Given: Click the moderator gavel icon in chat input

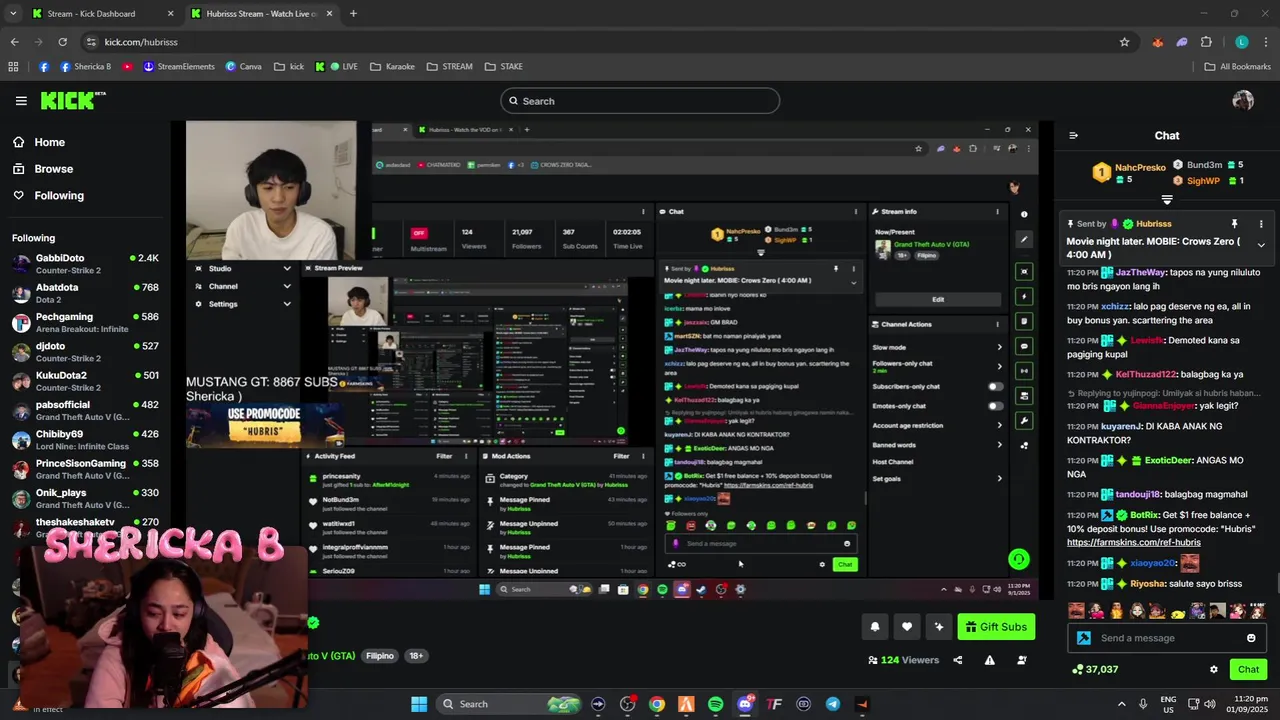Looking at the screenshot, I should point(1084,638).
